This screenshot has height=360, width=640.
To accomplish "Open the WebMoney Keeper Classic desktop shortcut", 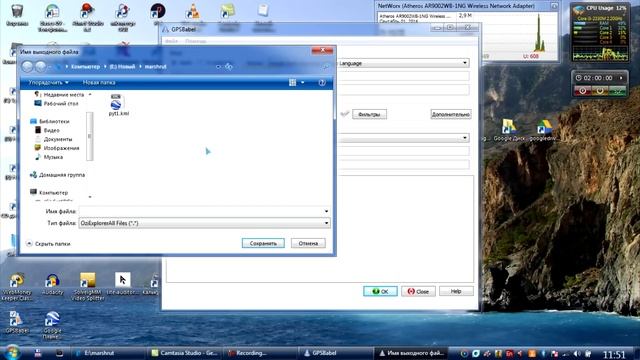I will [17, 287].
